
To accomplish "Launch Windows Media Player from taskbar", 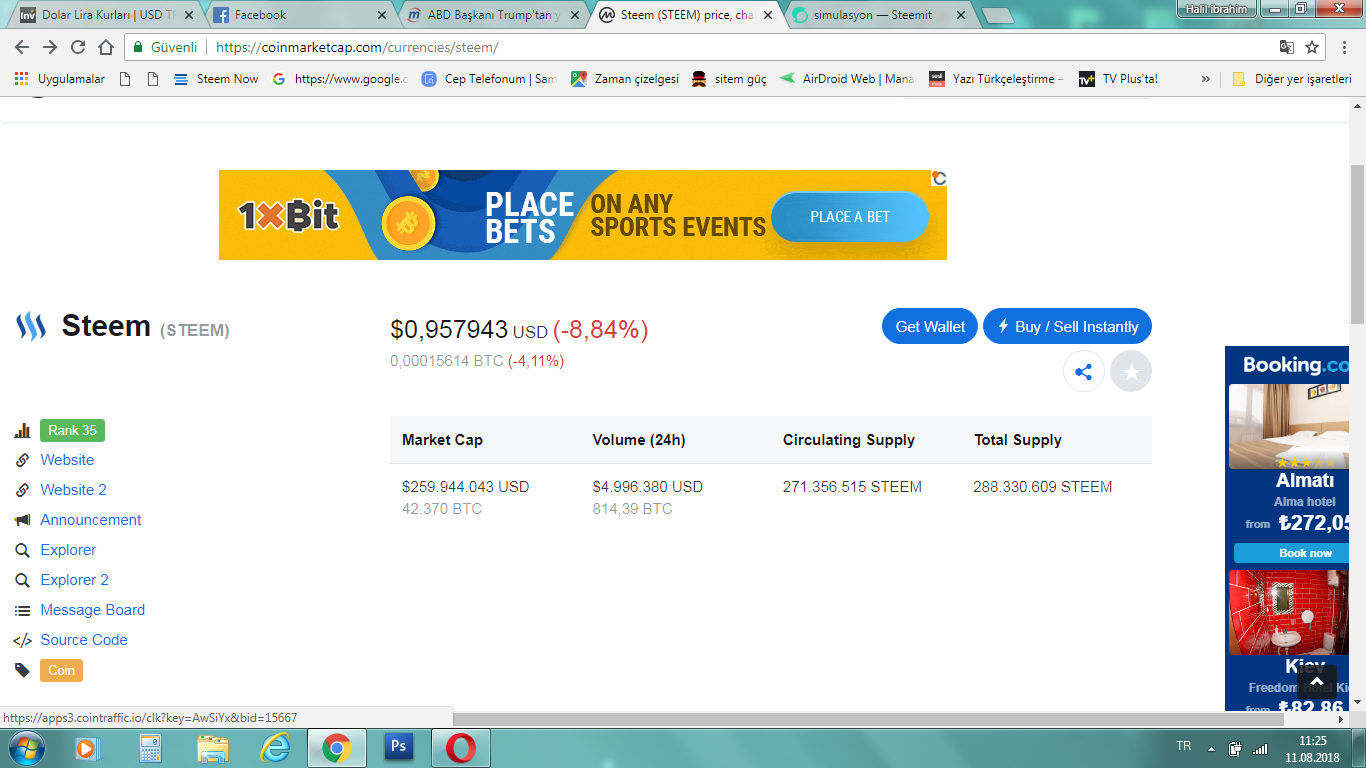I will point(88,747).
